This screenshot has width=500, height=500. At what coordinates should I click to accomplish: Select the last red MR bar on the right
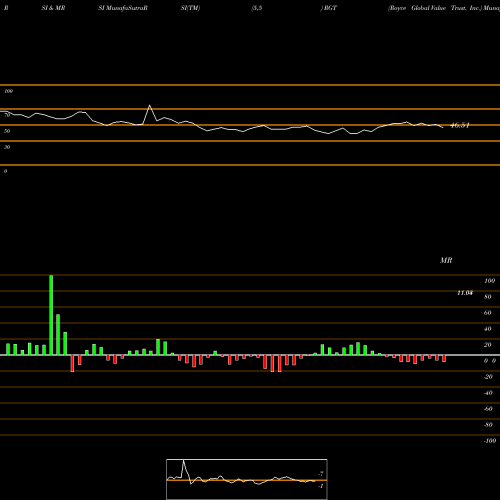point(444,358)
